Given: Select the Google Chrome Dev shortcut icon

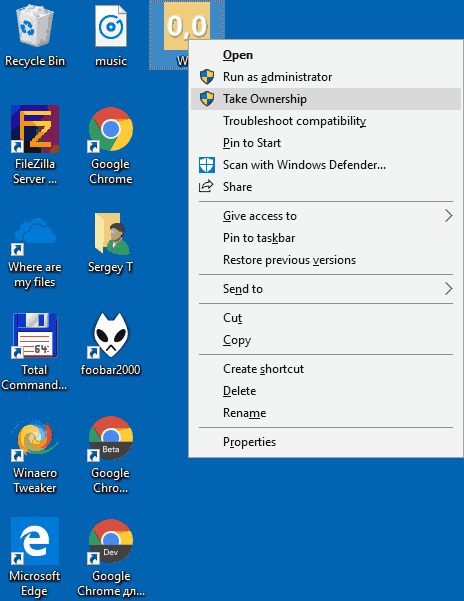Looking at the screenshot, I should click(111, 542).
